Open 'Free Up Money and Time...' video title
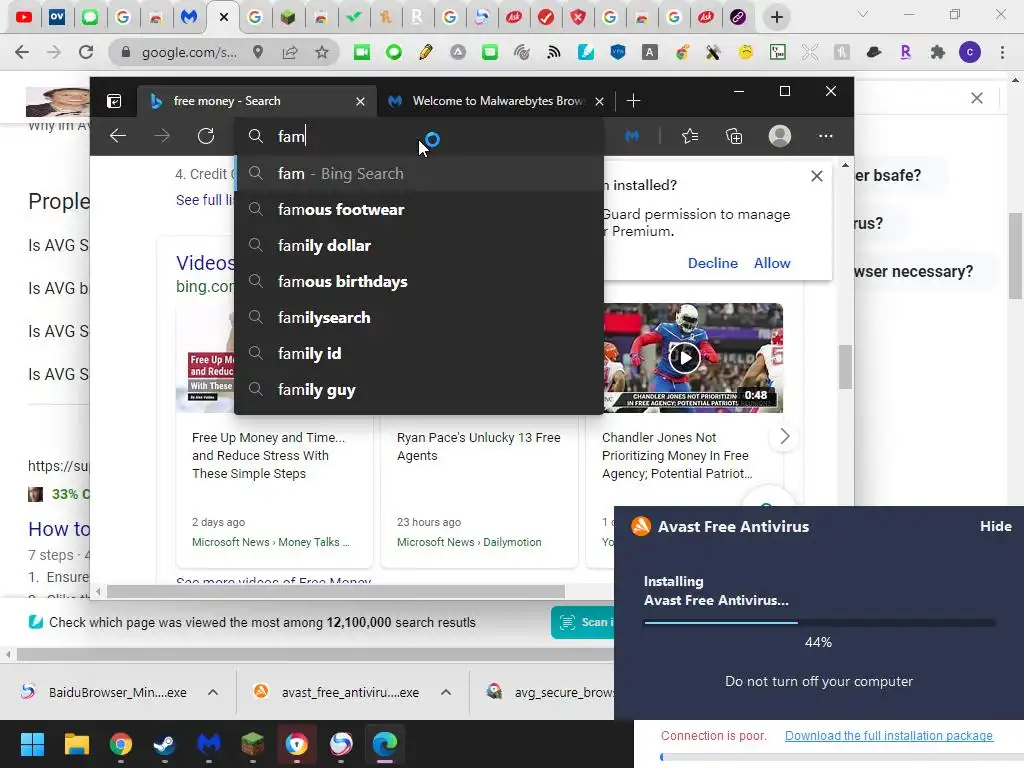Screen dimensions: 1024x768 pyautogui.click(x=268, y=455)
